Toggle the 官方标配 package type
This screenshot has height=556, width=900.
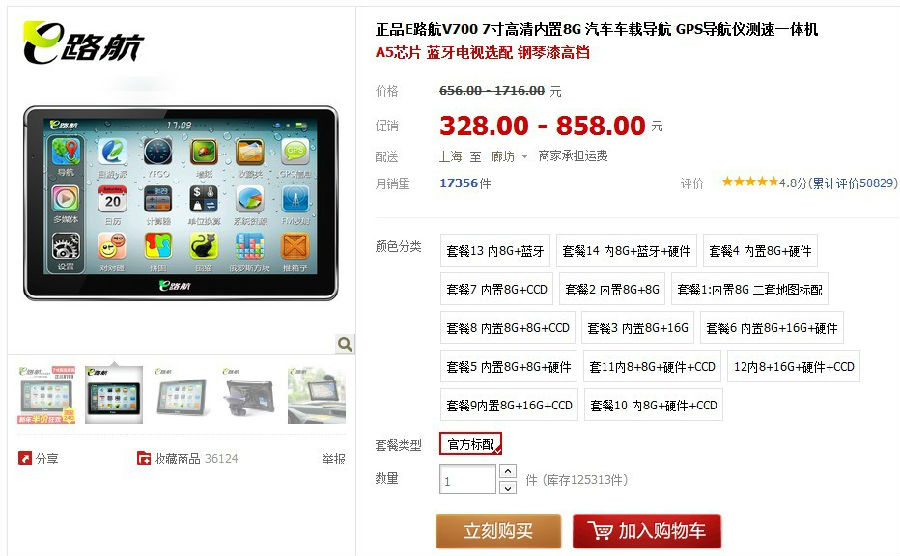tap(471, 444)
